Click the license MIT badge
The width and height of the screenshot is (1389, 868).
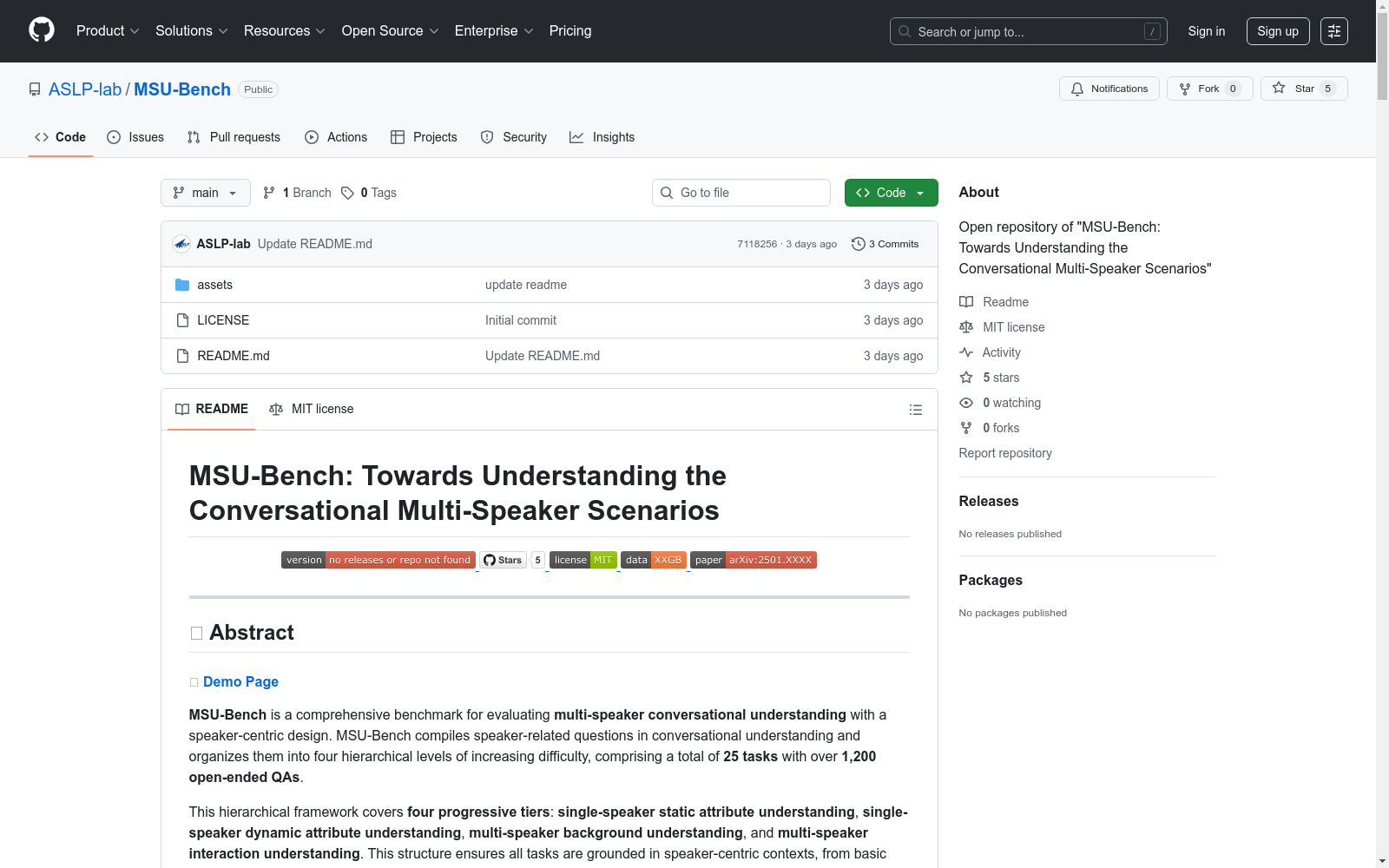[x=583, y=560]
